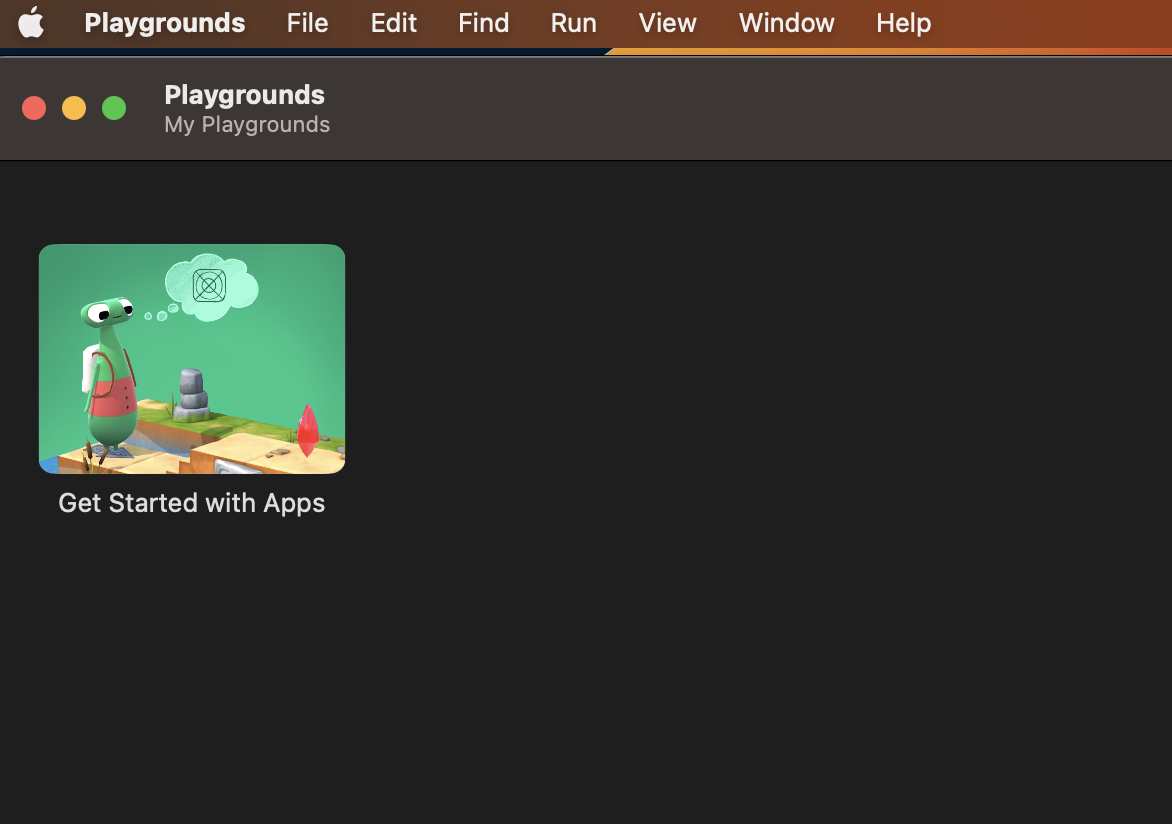
Task: Select the 'Get Started with Apps' label
Action: (191, 503)
